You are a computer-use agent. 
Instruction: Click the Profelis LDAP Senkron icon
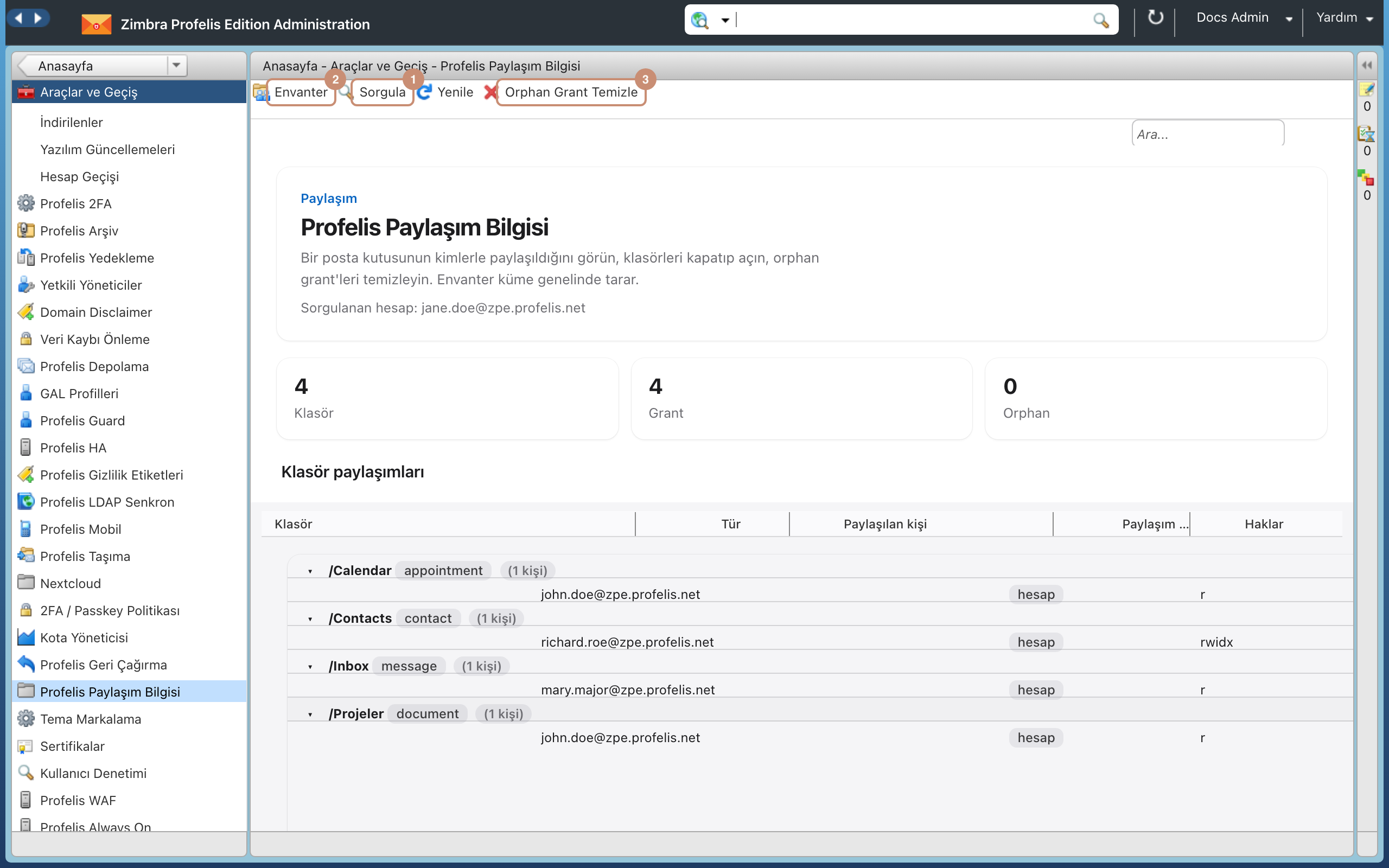(x=26, y=501)
